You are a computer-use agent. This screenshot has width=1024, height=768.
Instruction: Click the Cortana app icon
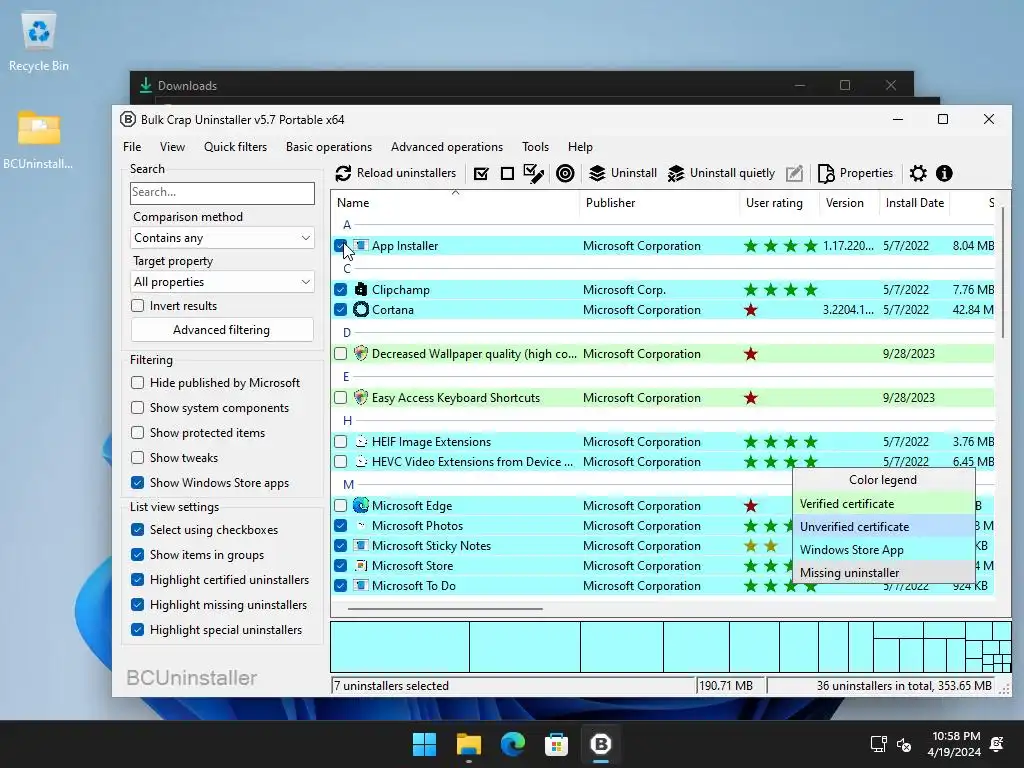pos(360,310)
